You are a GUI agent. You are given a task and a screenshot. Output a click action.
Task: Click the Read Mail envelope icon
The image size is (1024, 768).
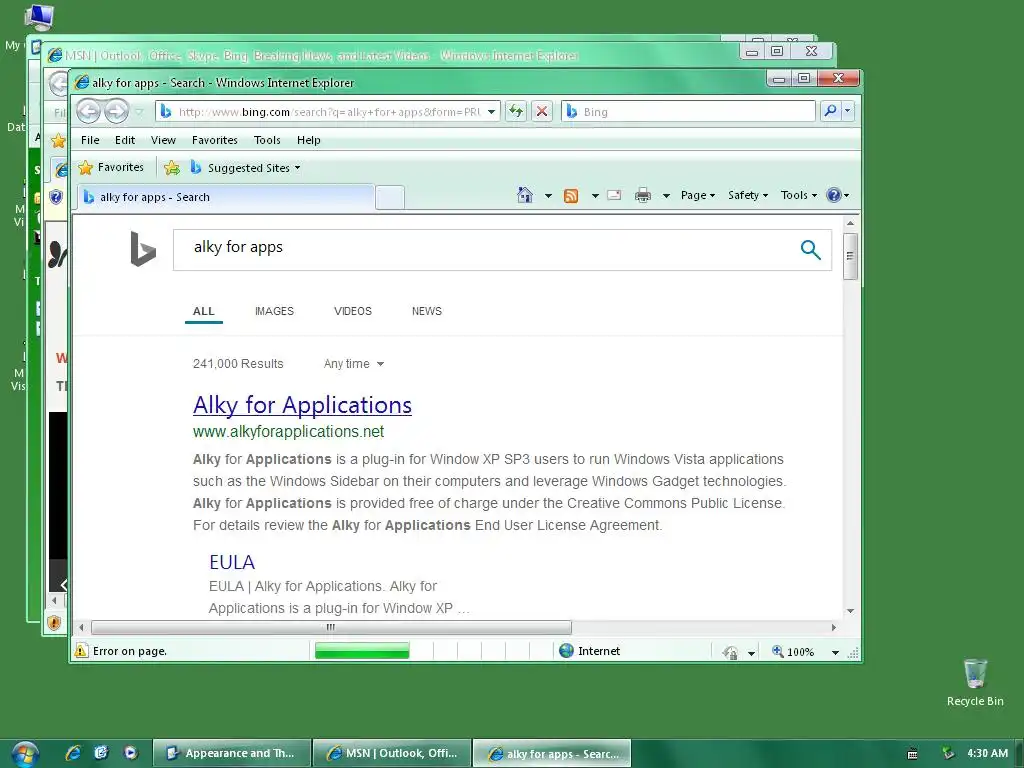point(614,195)
